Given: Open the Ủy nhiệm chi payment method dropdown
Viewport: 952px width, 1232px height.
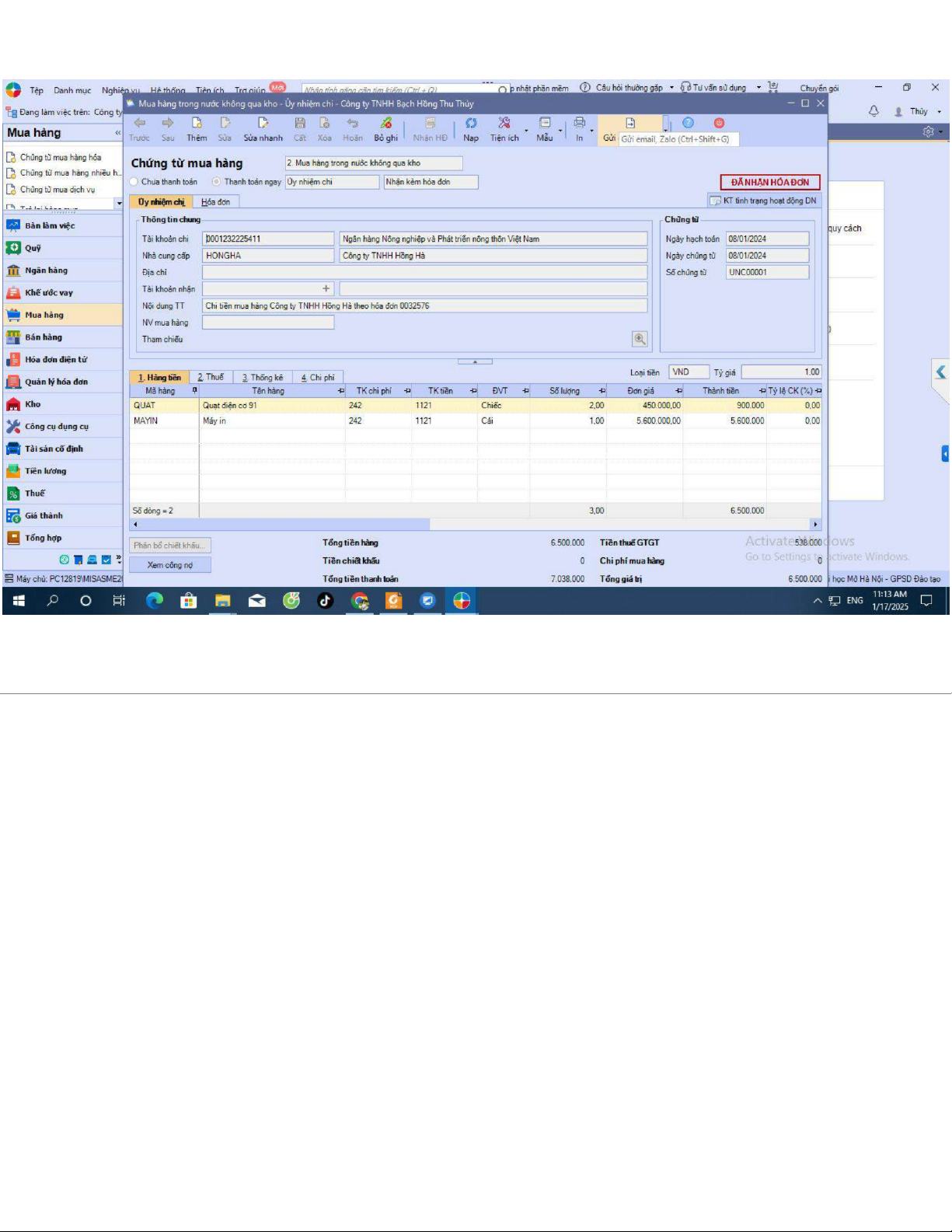Looking at the screenshot, I should pyautogui.click(x=332, y=182).
